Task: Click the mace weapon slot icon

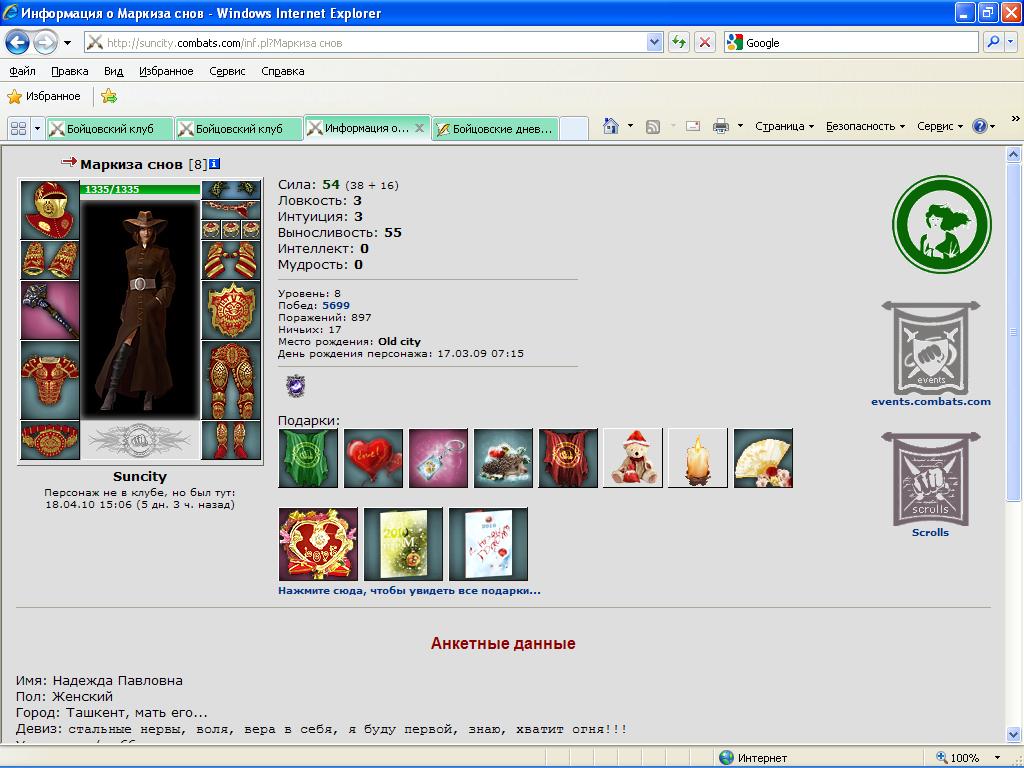Action: pos(50,310)
